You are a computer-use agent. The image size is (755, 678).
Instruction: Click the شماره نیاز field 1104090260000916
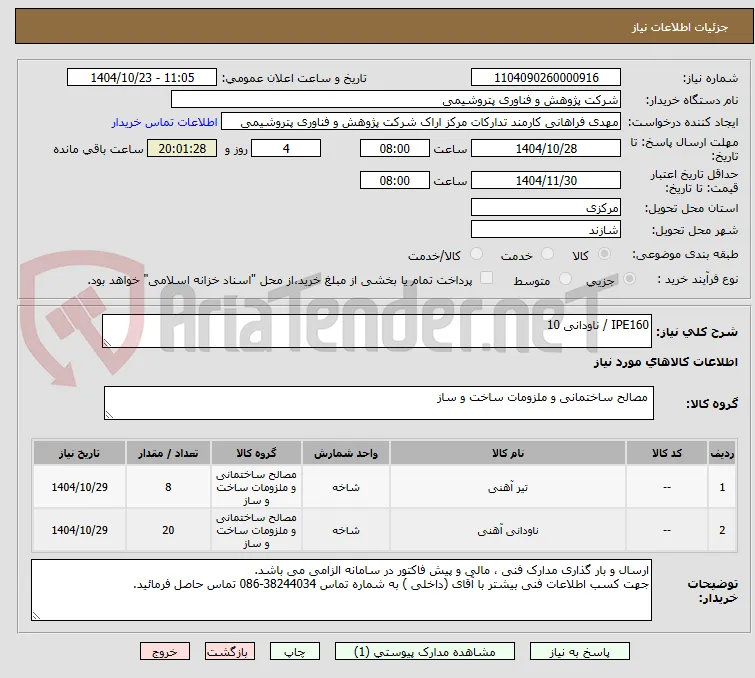(x=546, y=78)
